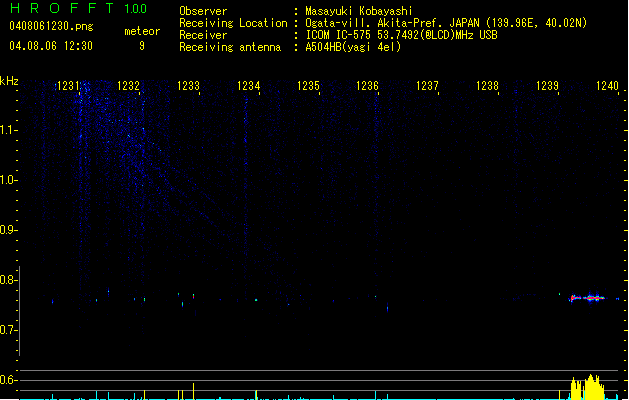Click time marker 1236
The image size is (629, 400).
click(367, 86)
